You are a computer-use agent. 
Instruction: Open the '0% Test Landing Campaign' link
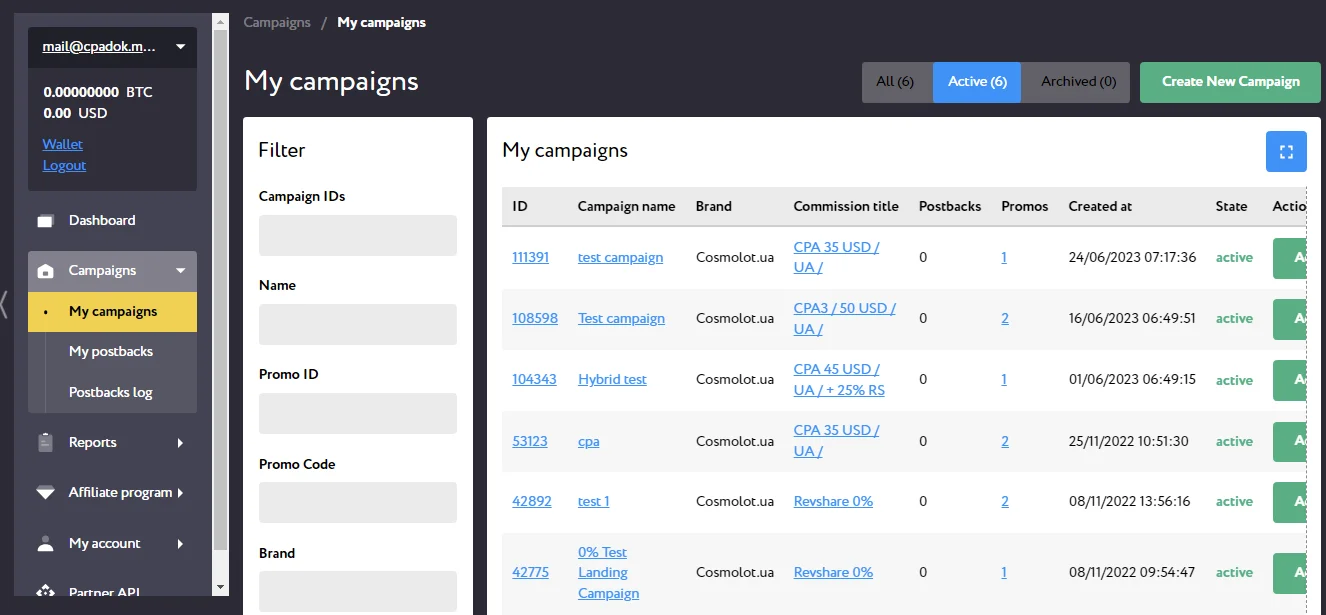608,572
